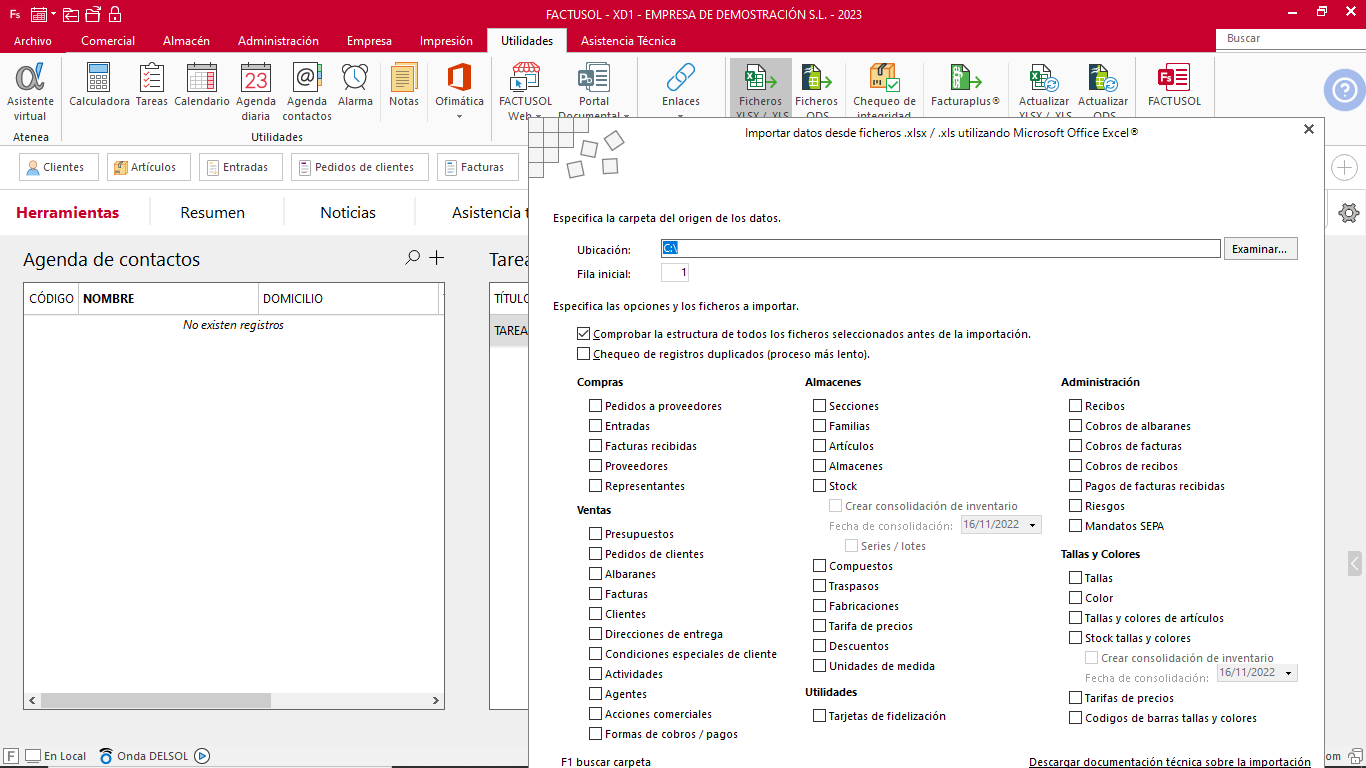Screen dimensions: 1366x768
Task: Check the Artículos box under Almacenes
Action: (x=820, y=446)
